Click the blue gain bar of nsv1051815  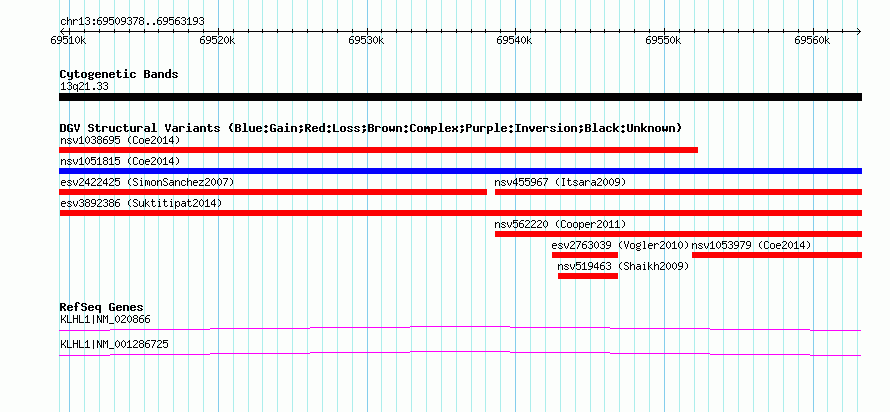460,171
